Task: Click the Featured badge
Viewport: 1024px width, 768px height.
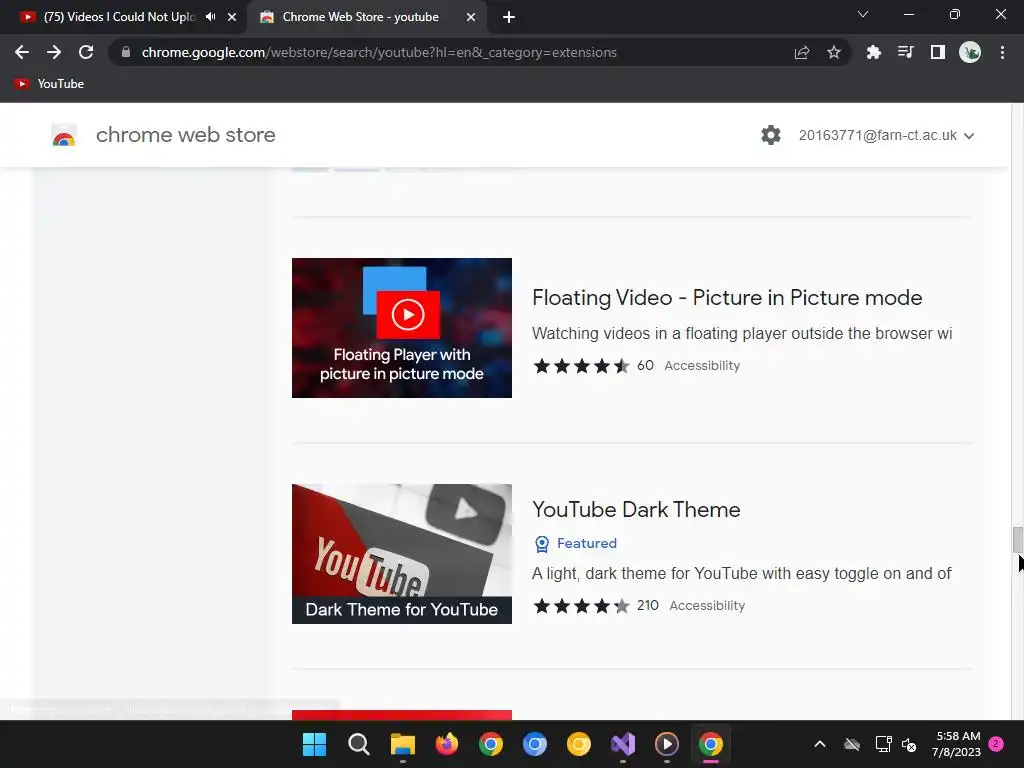Action: pos(575,543)
